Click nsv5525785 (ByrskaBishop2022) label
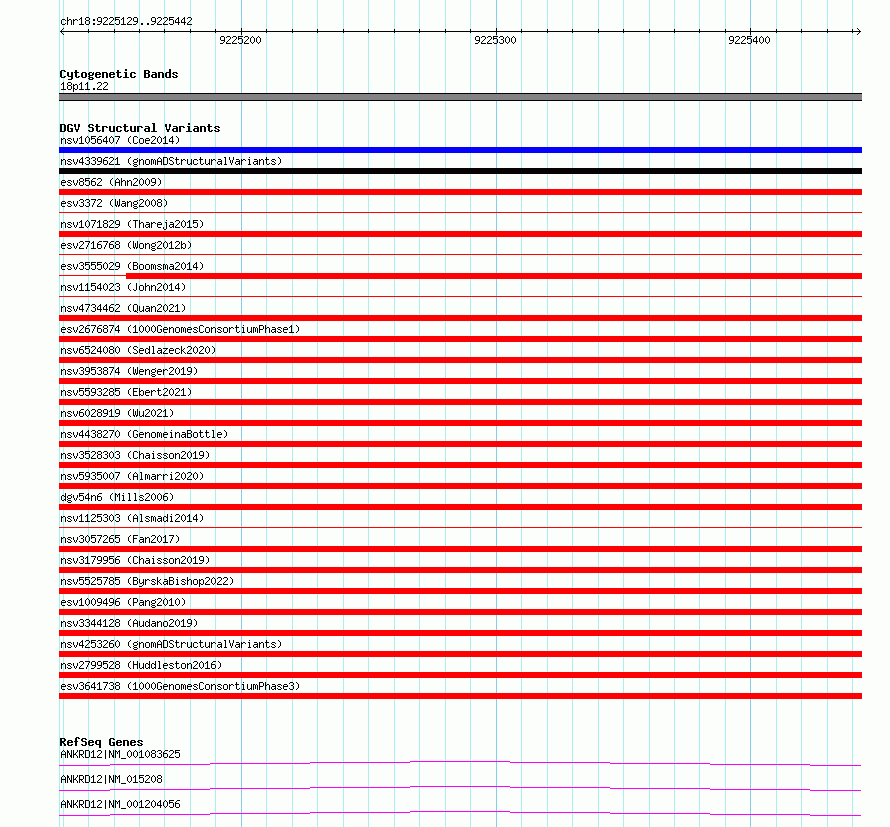This screenshot has height=827, width=890. pos(147,581)
